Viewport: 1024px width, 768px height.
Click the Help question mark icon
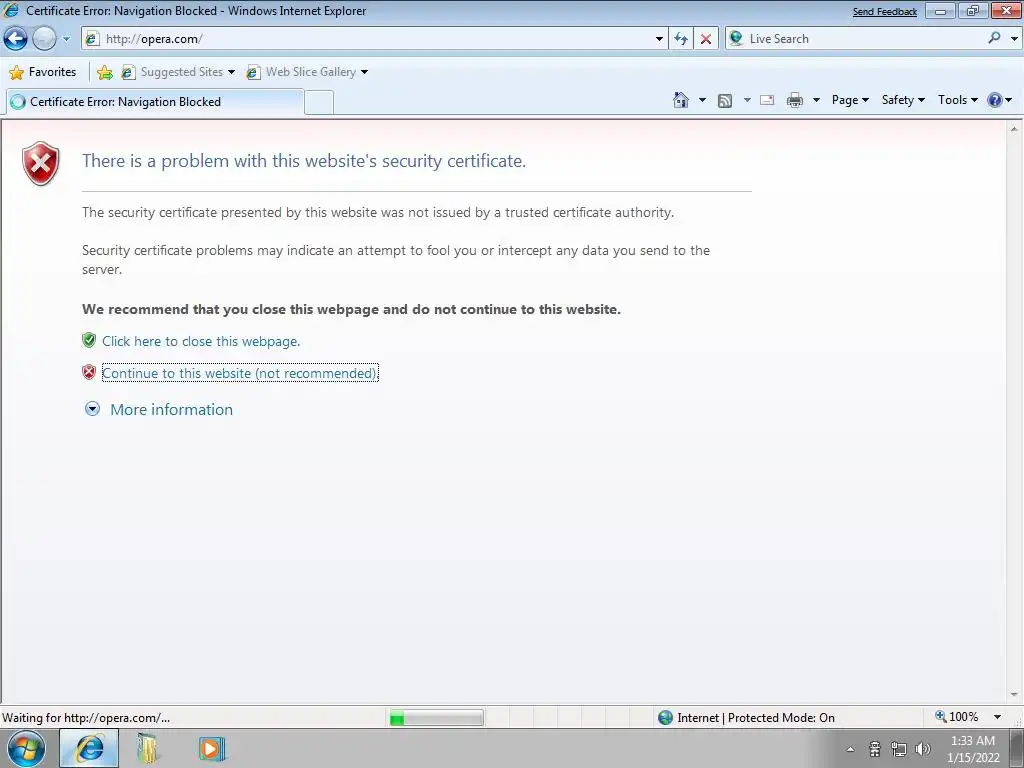click(x=995, y=100)
